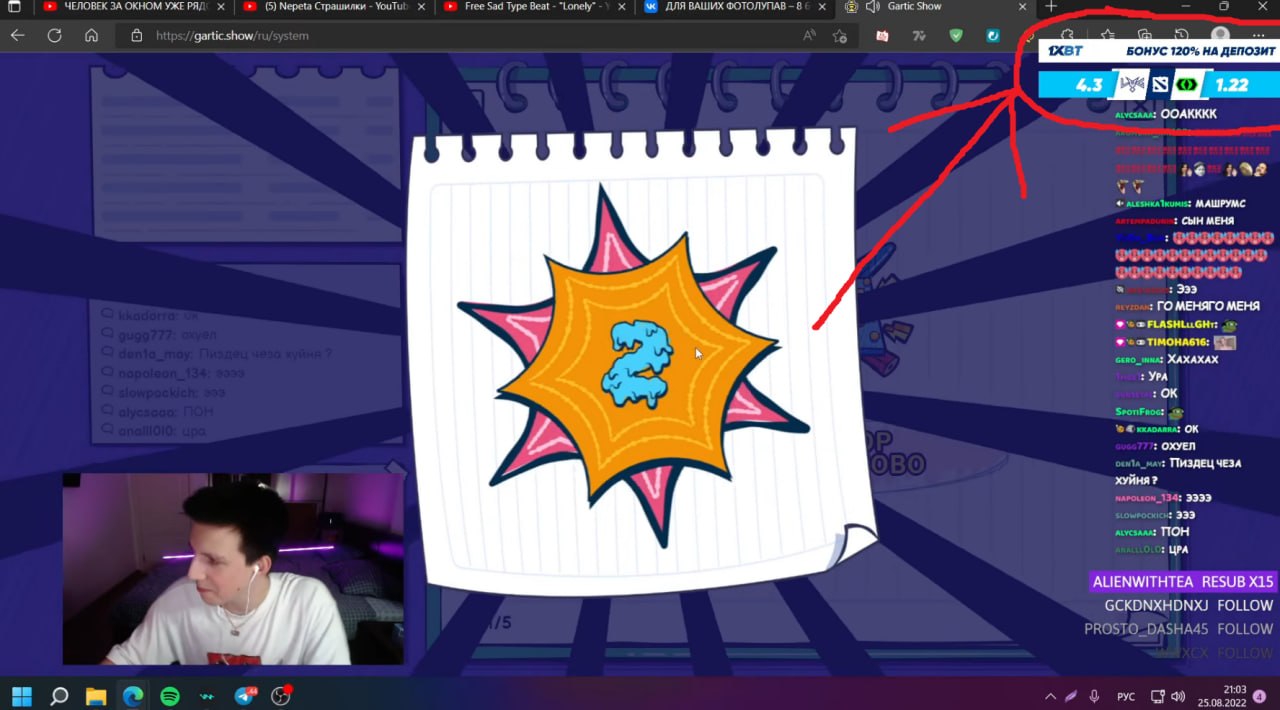
Task: Click the microphone icon in system tray
Action: coord(1094,696)
